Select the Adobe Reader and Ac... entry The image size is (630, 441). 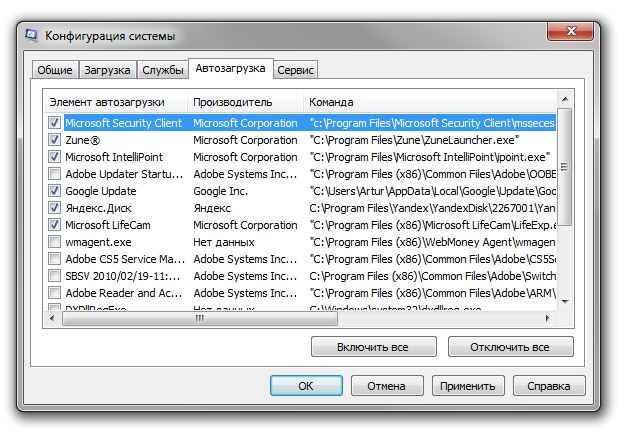coord(124,293)
